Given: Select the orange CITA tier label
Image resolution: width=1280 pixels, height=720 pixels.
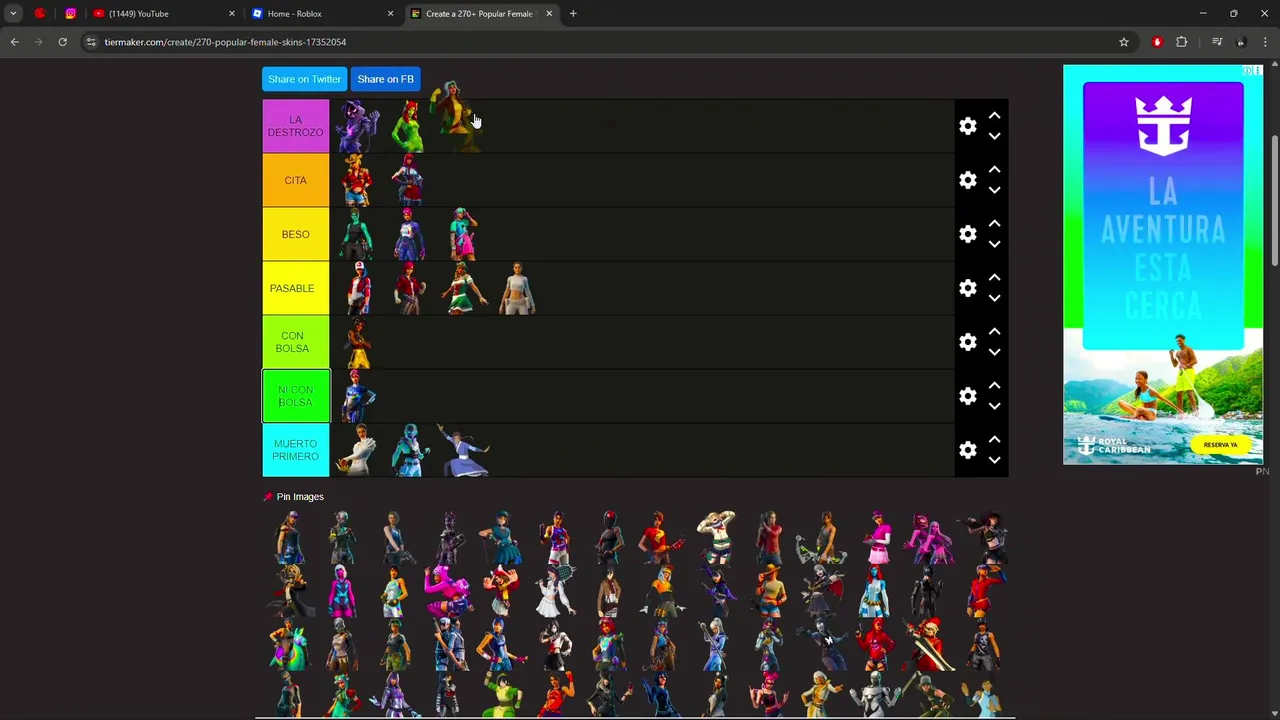Looking at the screenshot, I should (295, 180).
